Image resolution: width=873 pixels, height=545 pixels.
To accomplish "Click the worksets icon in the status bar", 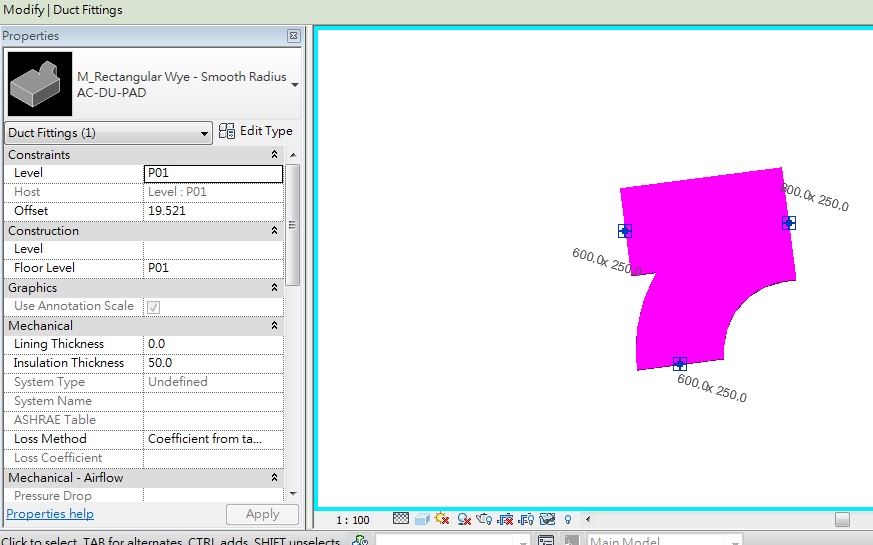I will pyautogui.click(x=360, y=540).
